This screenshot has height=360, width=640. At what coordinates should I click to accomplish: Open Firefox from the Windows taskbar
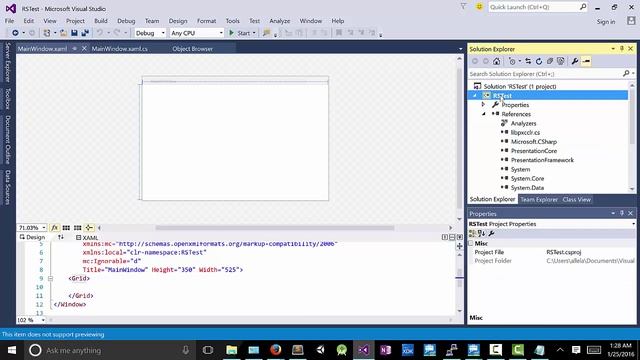[x=276, y=350]
